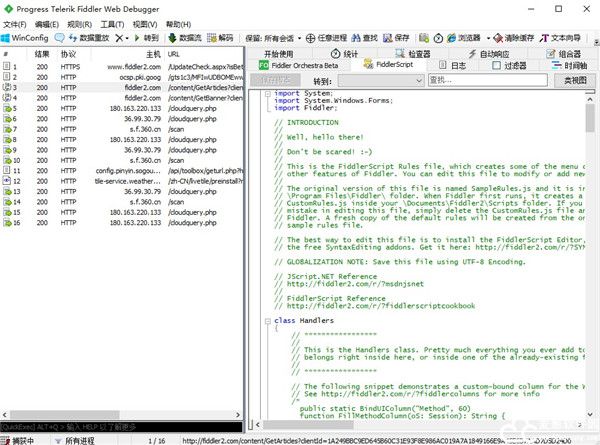Image resolution: width=600 pixels, height=445 pixels.
Task: Switch to the 检查器 inspectors tab
Action: pos(413,54)
